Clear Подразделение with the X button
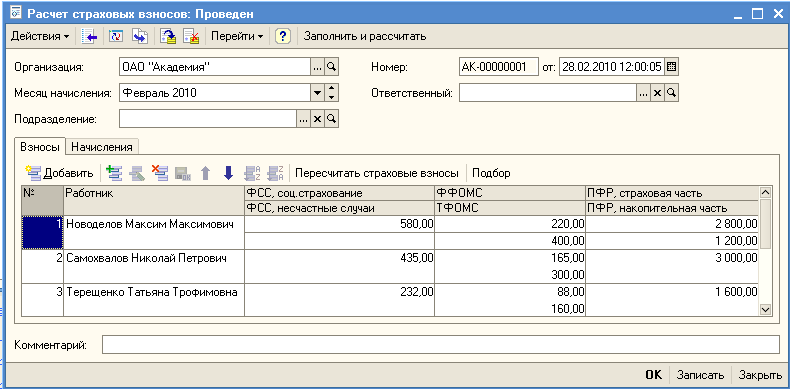790x389 pixels. (317, 119)
